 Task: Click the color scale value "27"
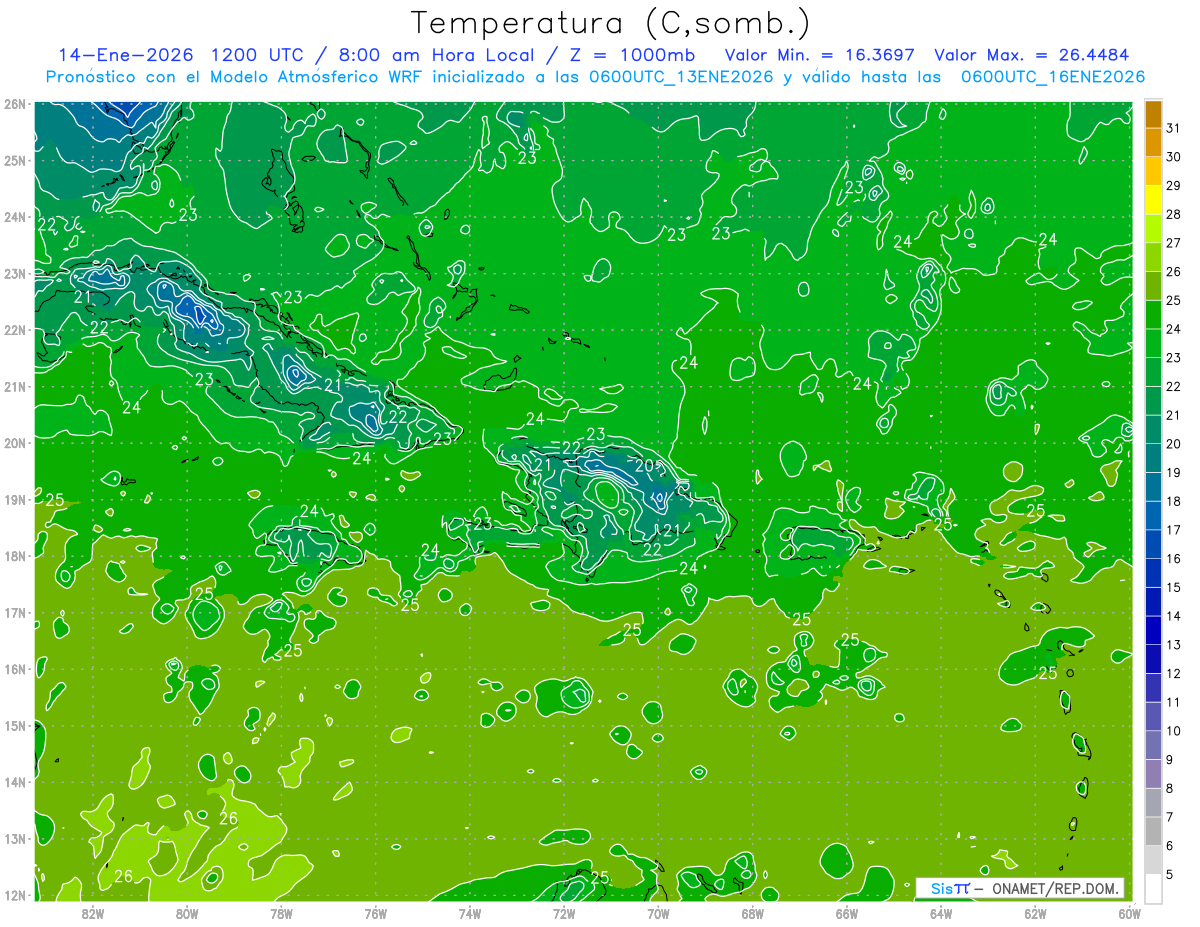[1174, 243]
